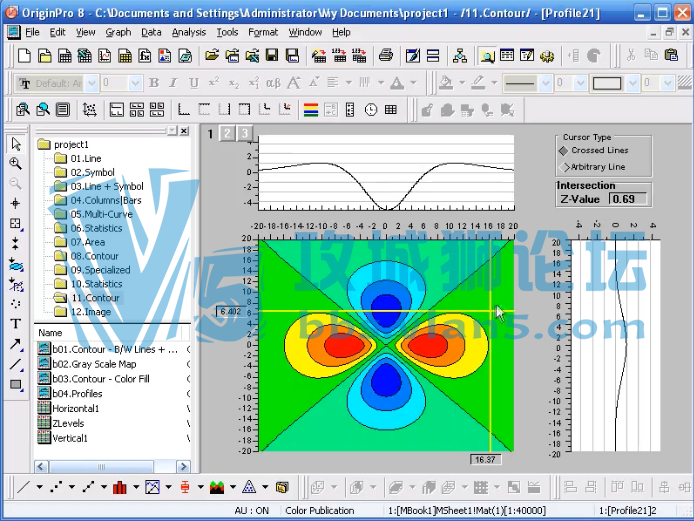Open the Window menu
694x521 pixels.
(305, 32)
